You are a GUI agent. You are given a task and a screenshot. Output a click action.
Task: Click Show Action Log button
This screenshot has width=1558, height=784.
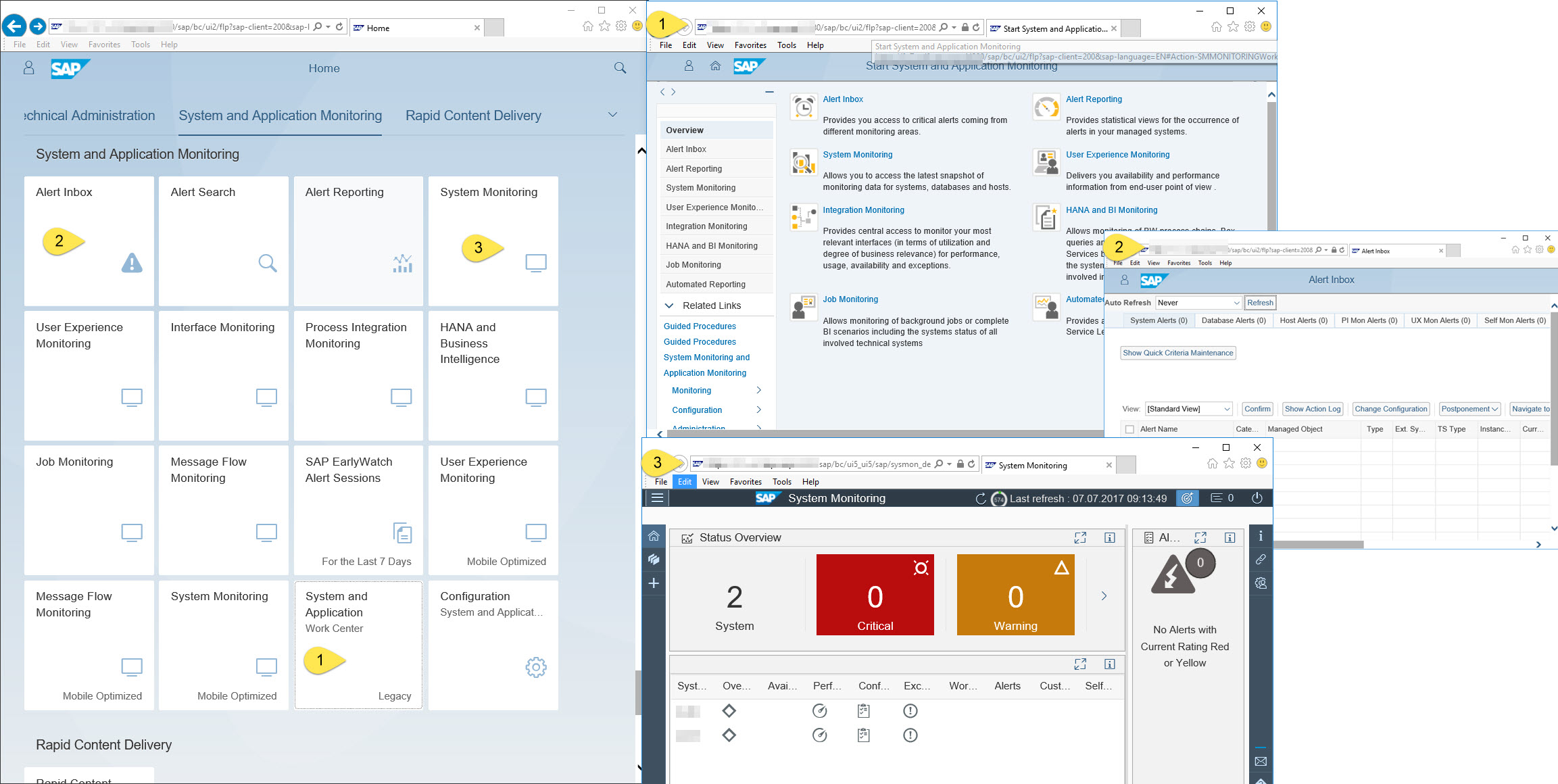(1313, 409)
